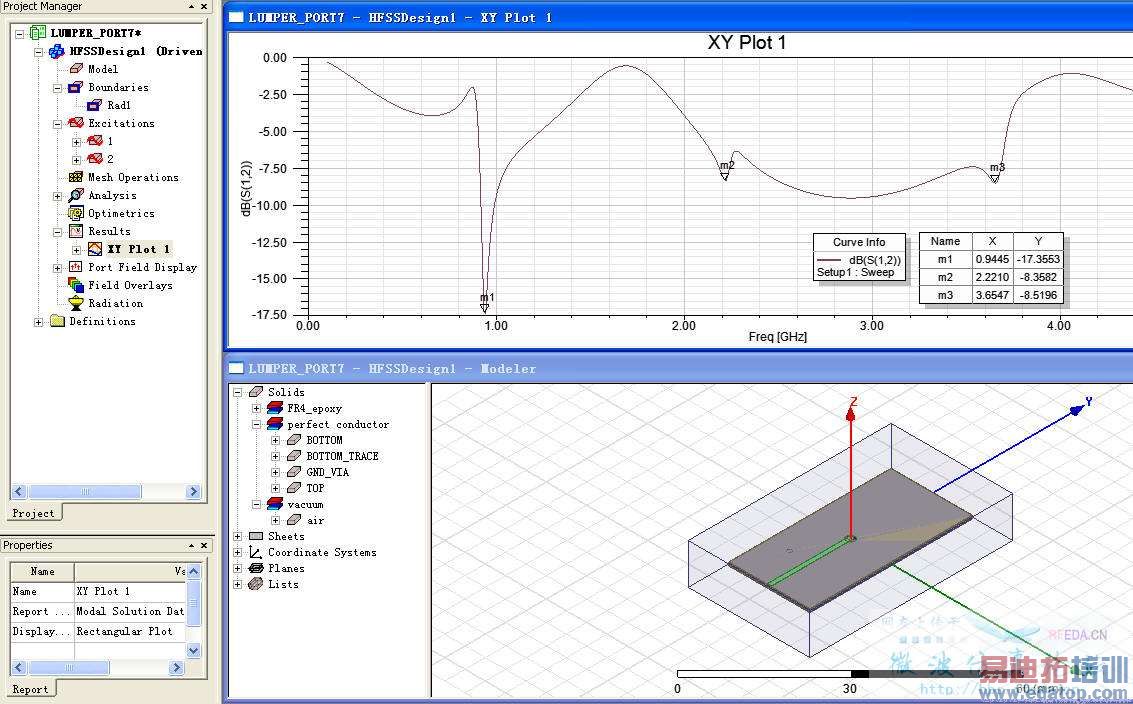Open the Report tab in Properties panel
The image size is (1133, 704).
(30, 689)
